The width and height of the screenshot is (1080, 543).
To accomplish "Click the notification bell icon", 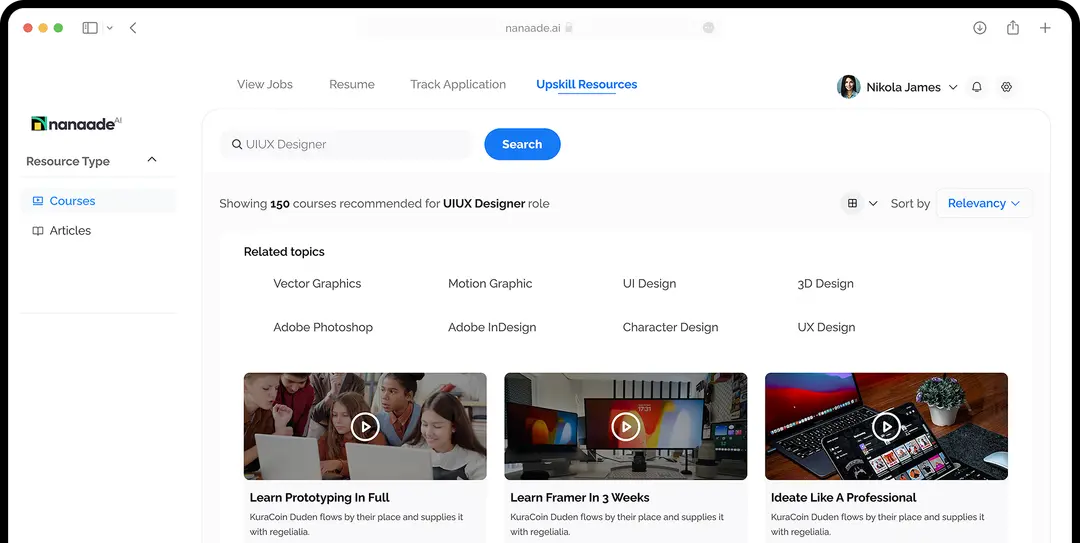I will pyautogui.click(x=977, y=87).
